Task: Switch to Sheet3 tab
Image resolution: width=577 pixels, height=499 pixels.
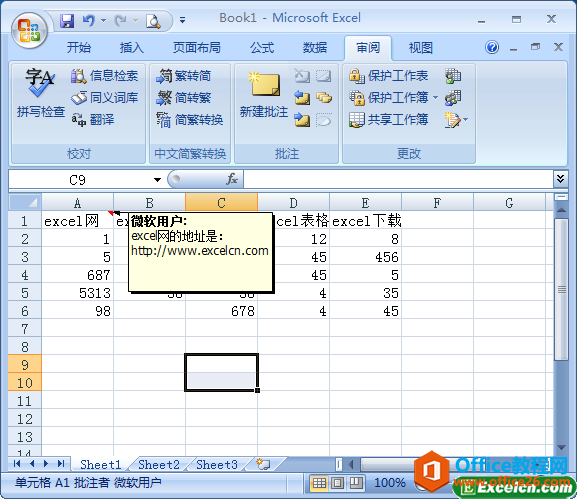Action: (217, 464)
